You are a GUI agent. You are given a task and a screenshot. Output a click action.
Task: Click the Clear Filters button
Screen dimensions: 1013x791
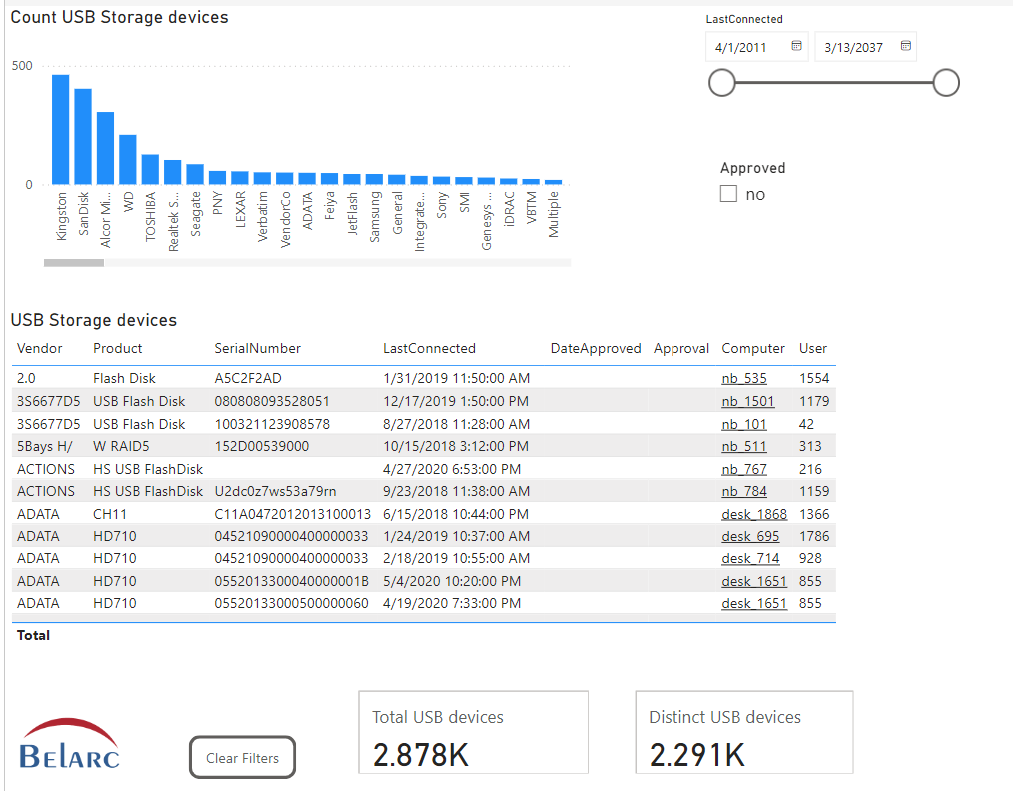click(242, 758)
